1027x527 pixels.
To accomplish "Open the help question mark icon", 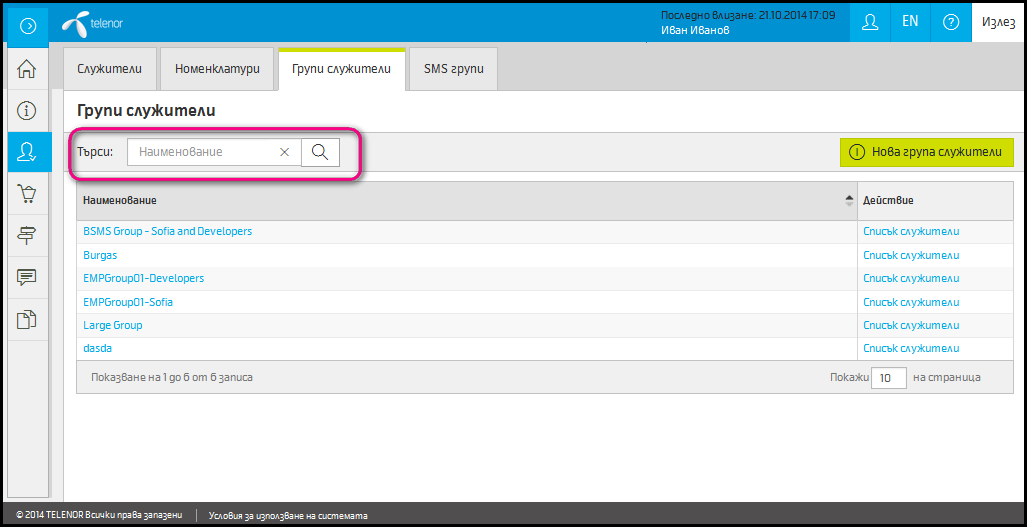I will click(950, 22).
